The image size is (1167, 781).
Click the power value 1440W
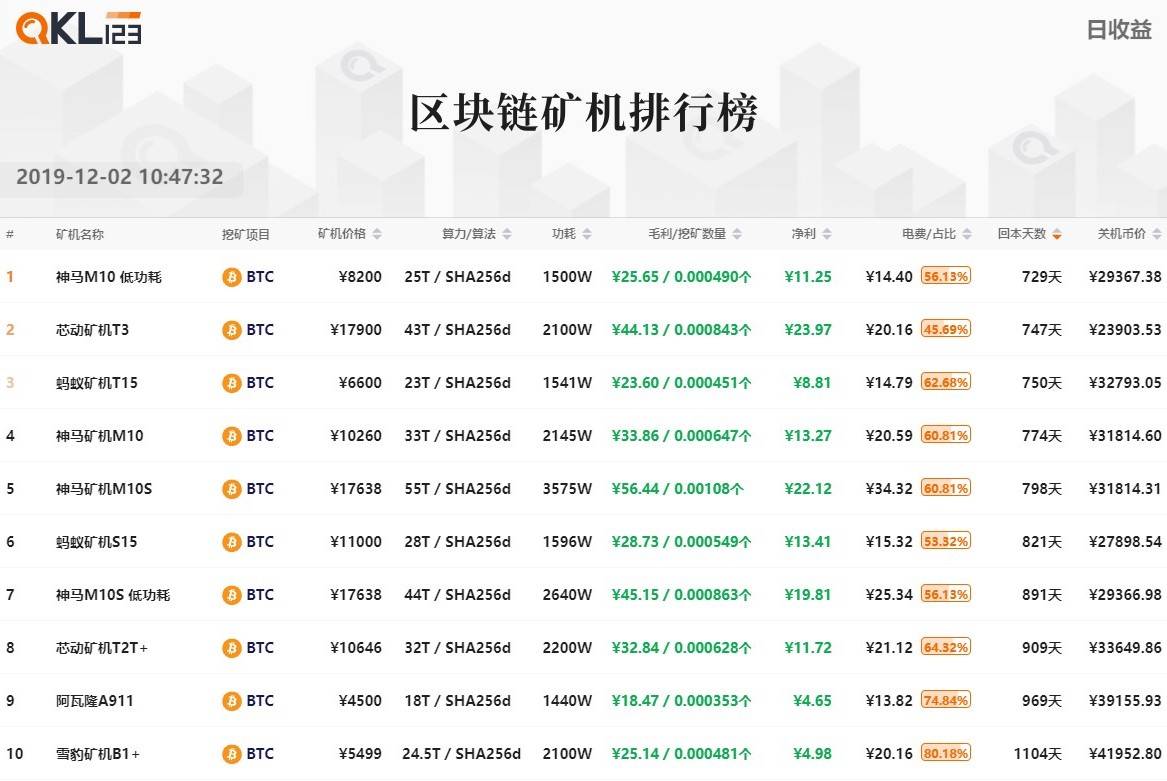567,701
